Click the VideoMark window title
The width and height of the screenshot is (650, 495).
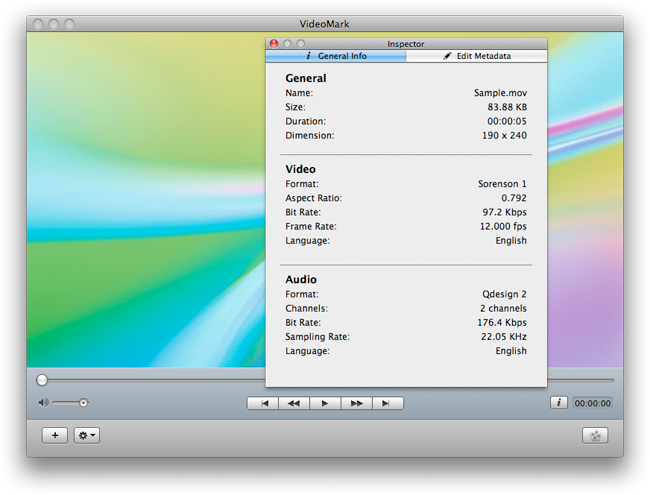(x=324, y=23)
